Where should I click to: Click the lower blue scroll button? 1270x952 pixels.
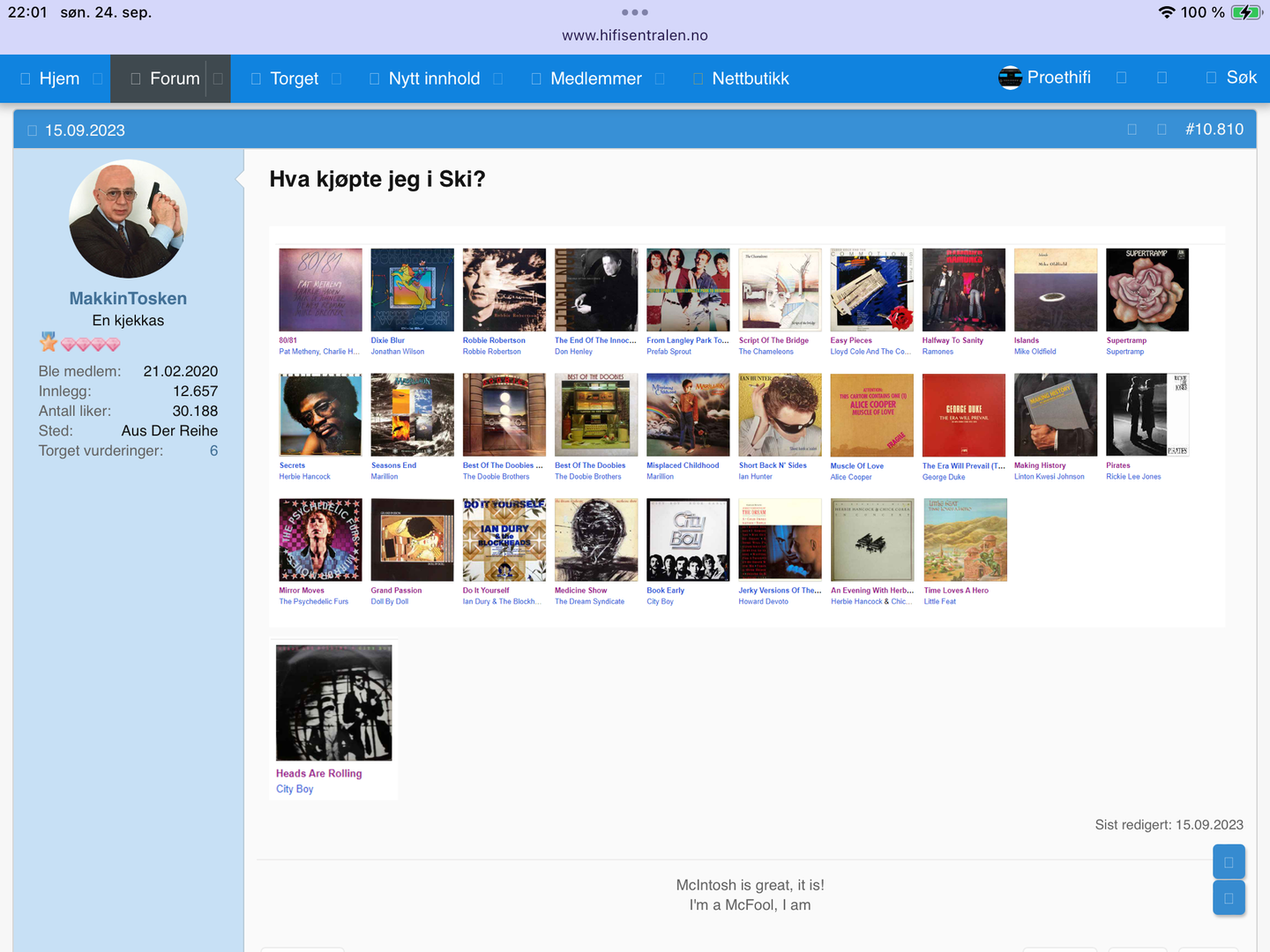click(1229, 897)
